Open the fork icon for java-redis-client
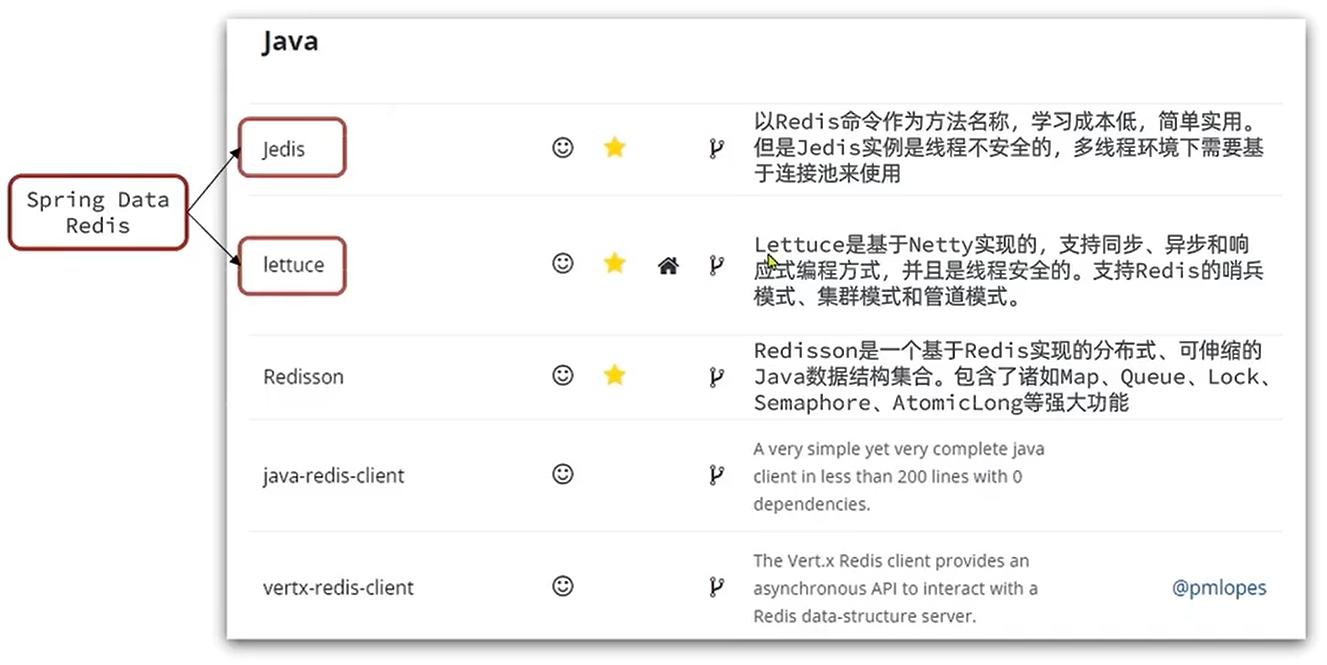Screen dimensions: 1327x665 [716, 475]
